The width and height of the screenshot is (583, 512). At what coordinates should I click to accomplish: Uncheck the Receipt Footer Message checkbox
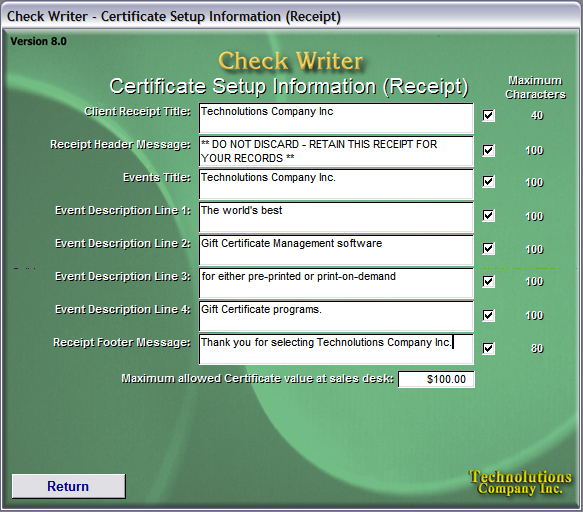pyautogui.click(x=488, y=348)
